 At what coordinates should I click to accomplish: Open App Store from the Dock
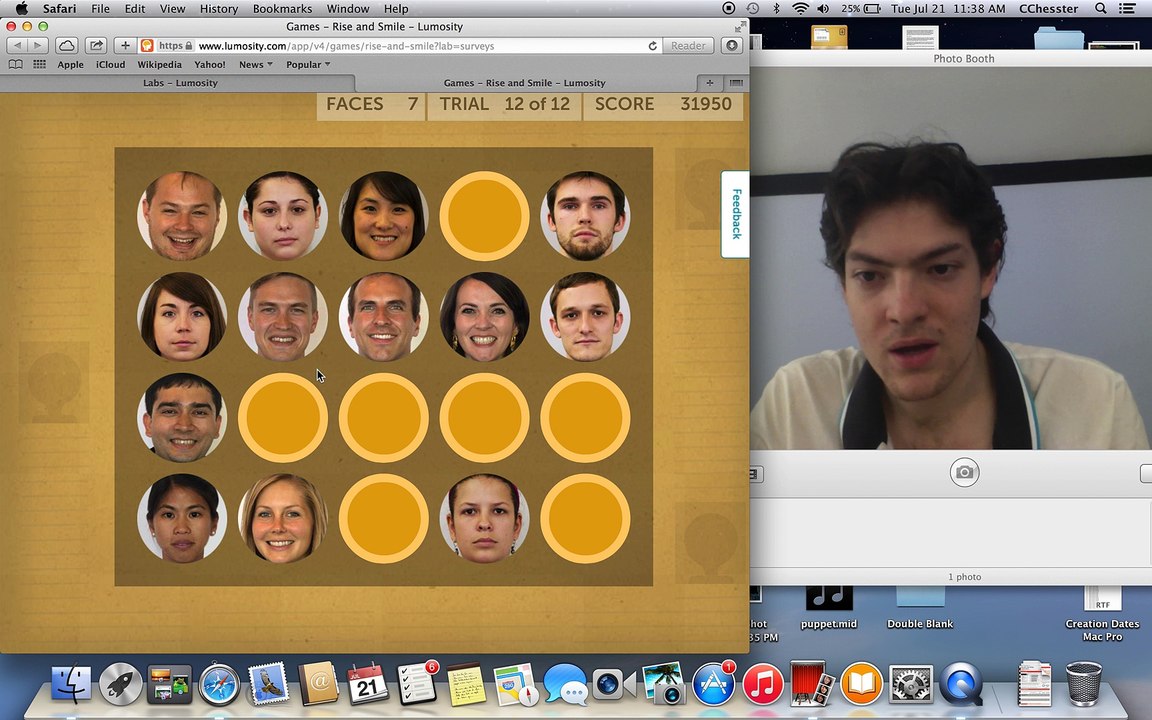pos(713,684)
